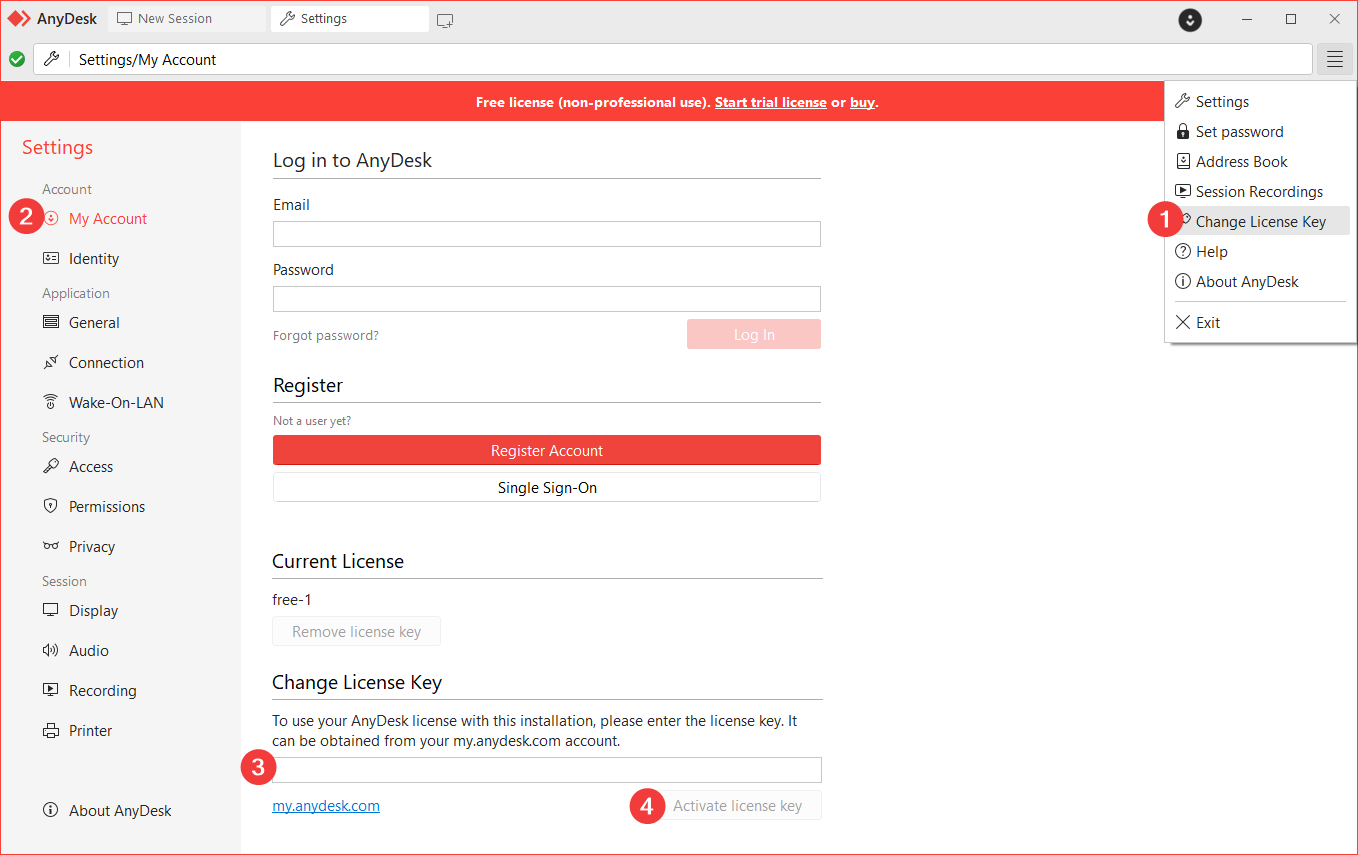
Task: Click the Single Sign-On button
Action: tap(547, 487)
